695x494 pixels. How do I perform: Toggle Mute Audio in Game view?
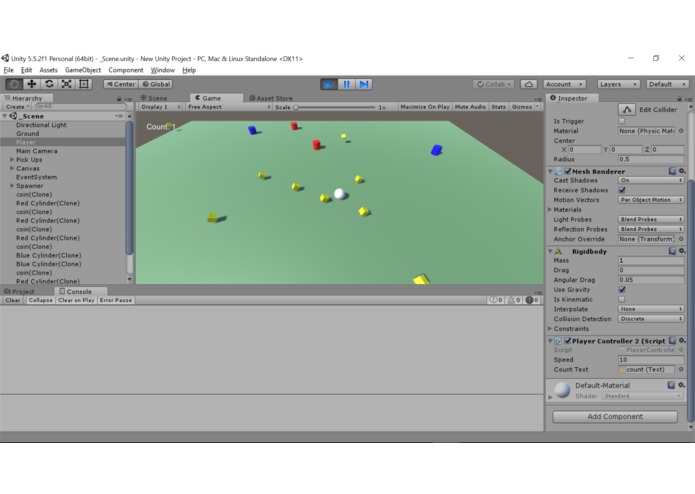coord(470,107)
